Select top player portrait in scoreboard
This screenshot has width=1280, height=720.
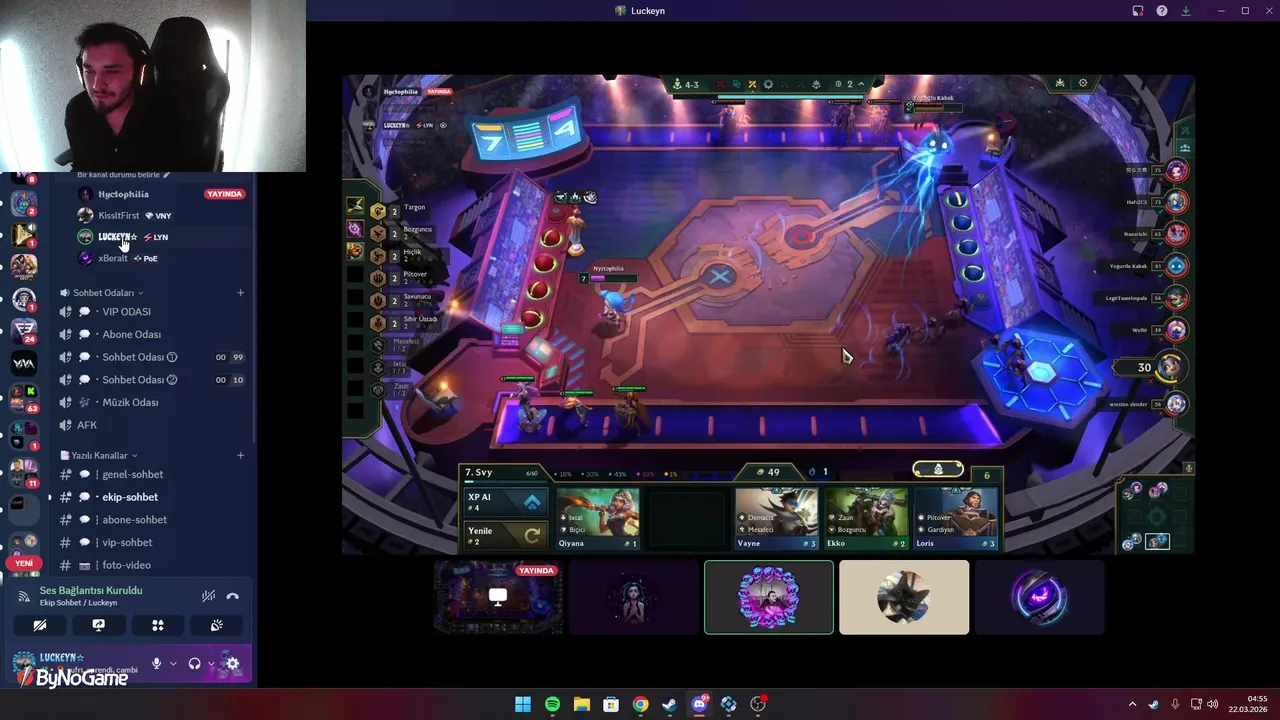1176,171
